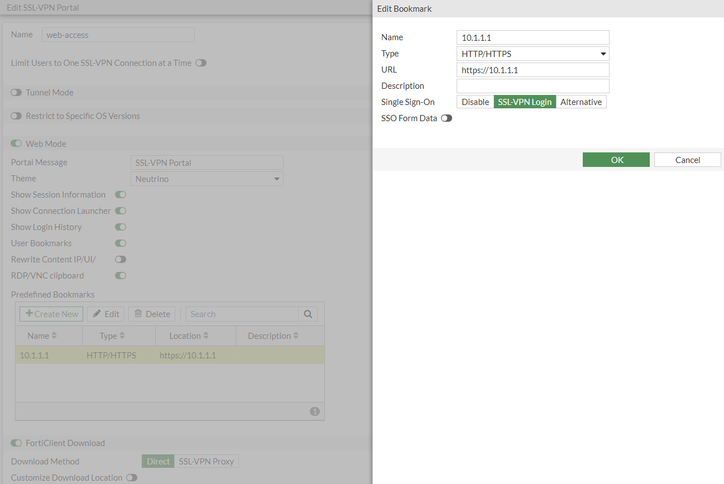Click Edit bookmark button

pyautogui.click(x=106, y=314)
